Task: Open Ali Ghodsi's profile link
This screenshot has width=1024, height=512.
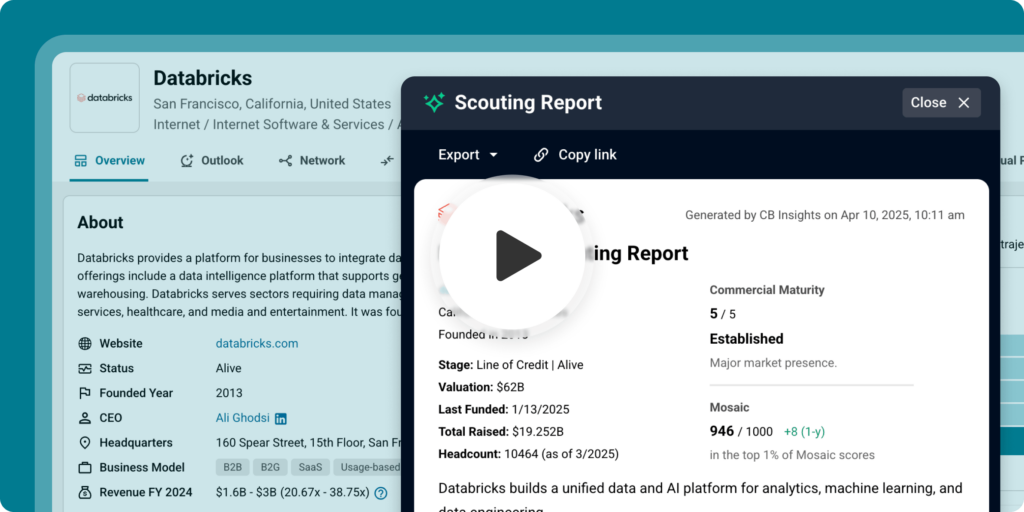Action: pos(242,418)
